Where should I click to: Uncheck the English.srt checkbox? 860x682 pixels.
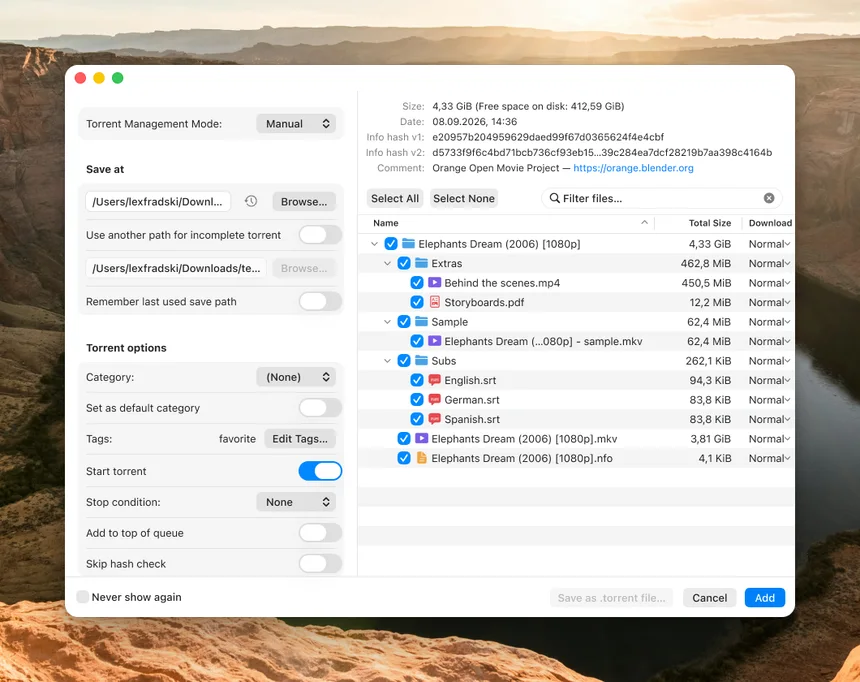tap(417, 380)
